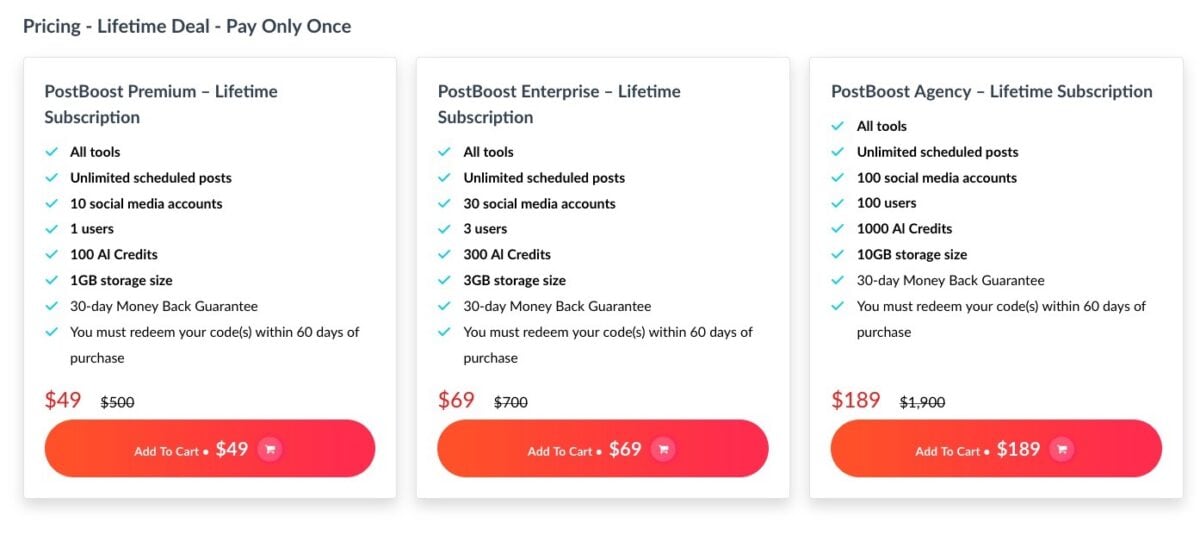Click the struck-through $1,900 original price
This screenshot has width=1200, height=535.
pos(922,402)
